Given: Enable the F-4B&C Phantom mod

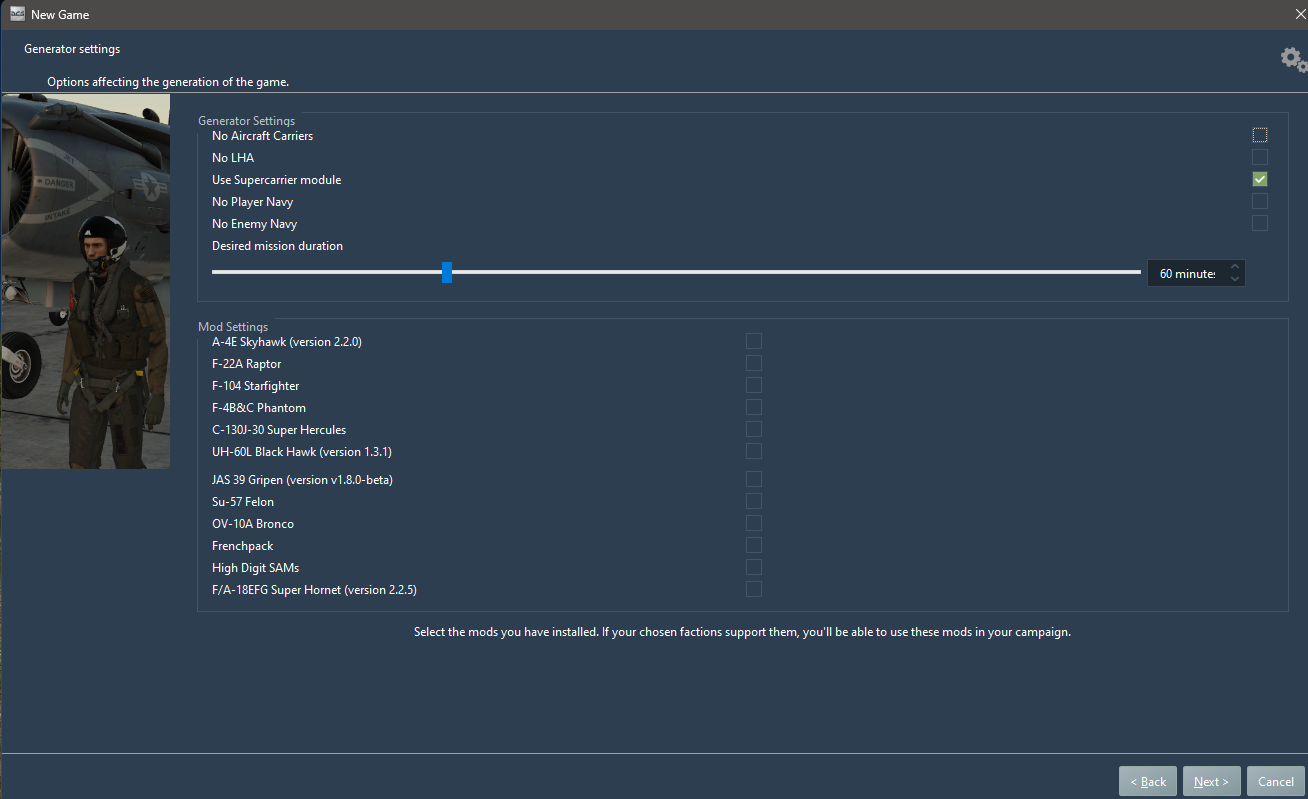Looking at the screenshot, I should click(754, 407).
